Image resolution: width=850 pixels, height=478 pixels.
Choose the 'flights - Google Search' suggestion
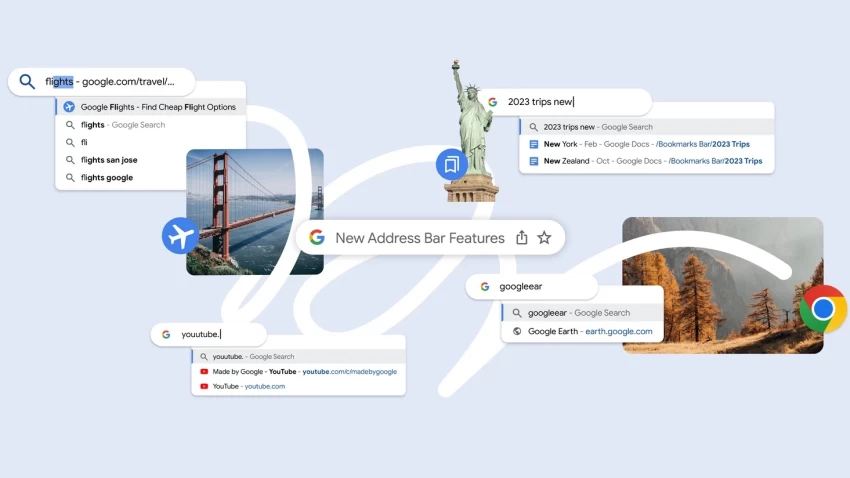point(151,125)
